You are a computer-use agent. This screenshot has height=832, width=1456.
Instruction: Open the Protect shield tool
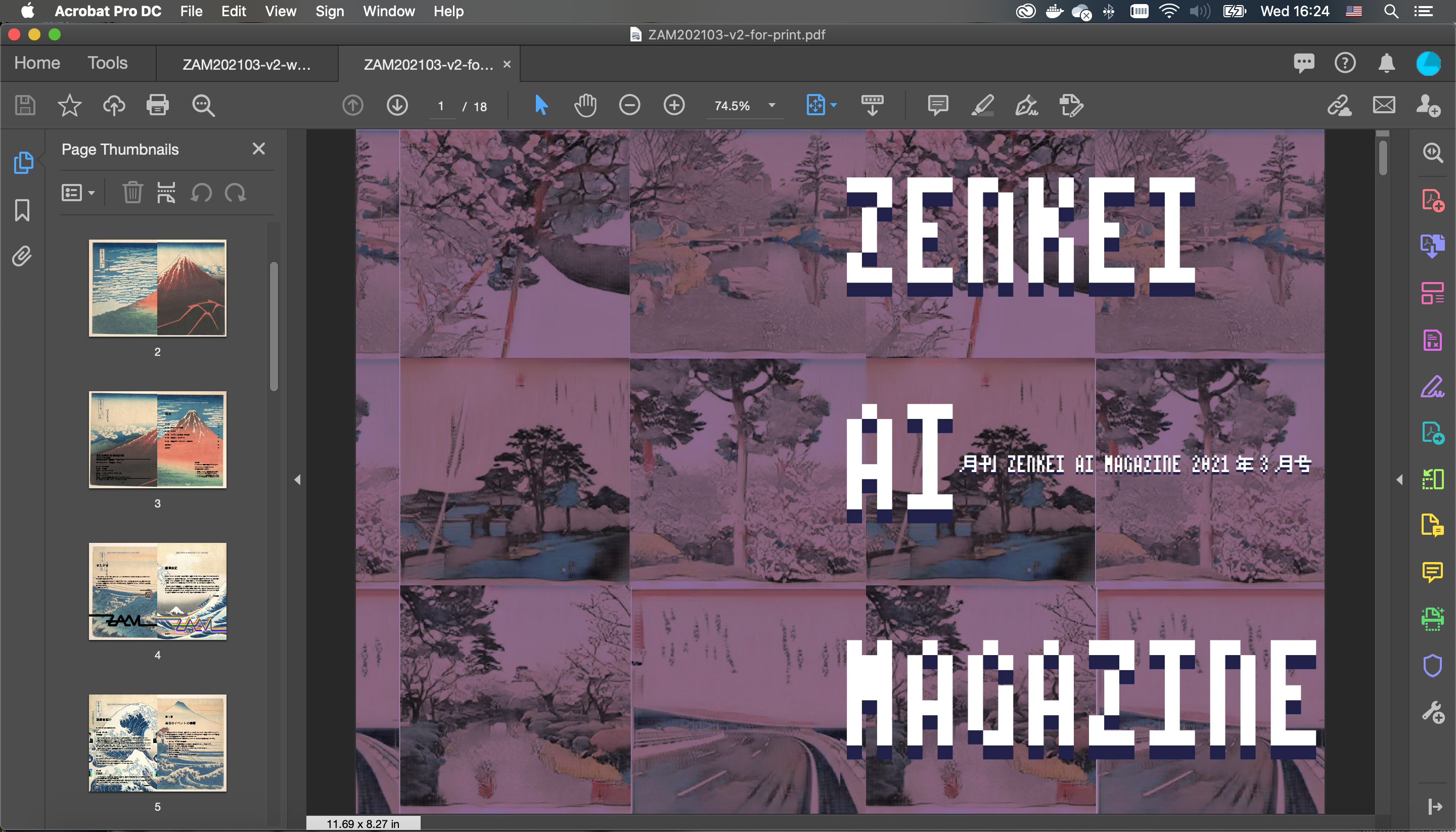(x=1433, y=665)
